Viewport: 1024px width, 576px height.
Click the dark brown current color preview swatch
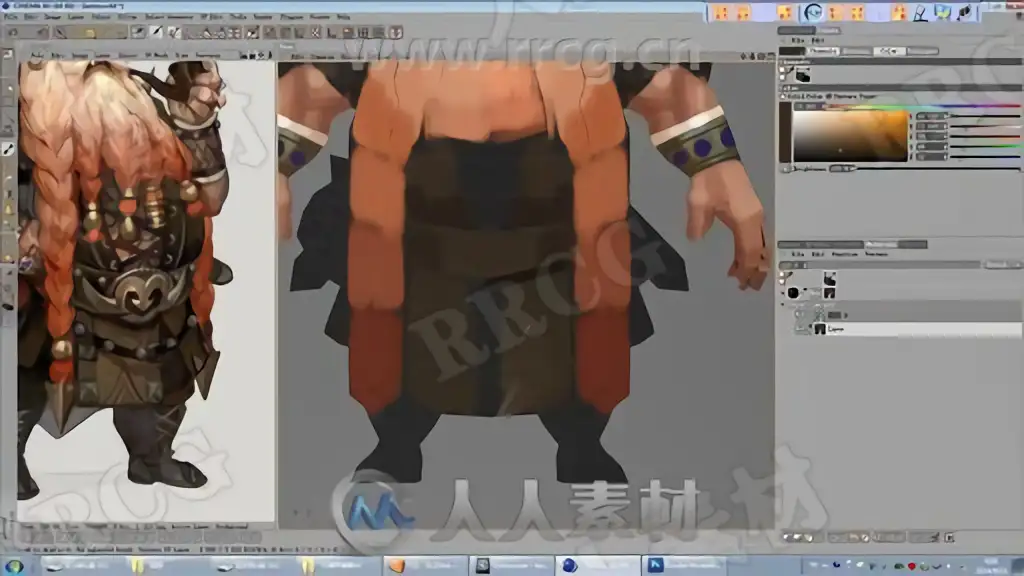(x=785, y=132)
